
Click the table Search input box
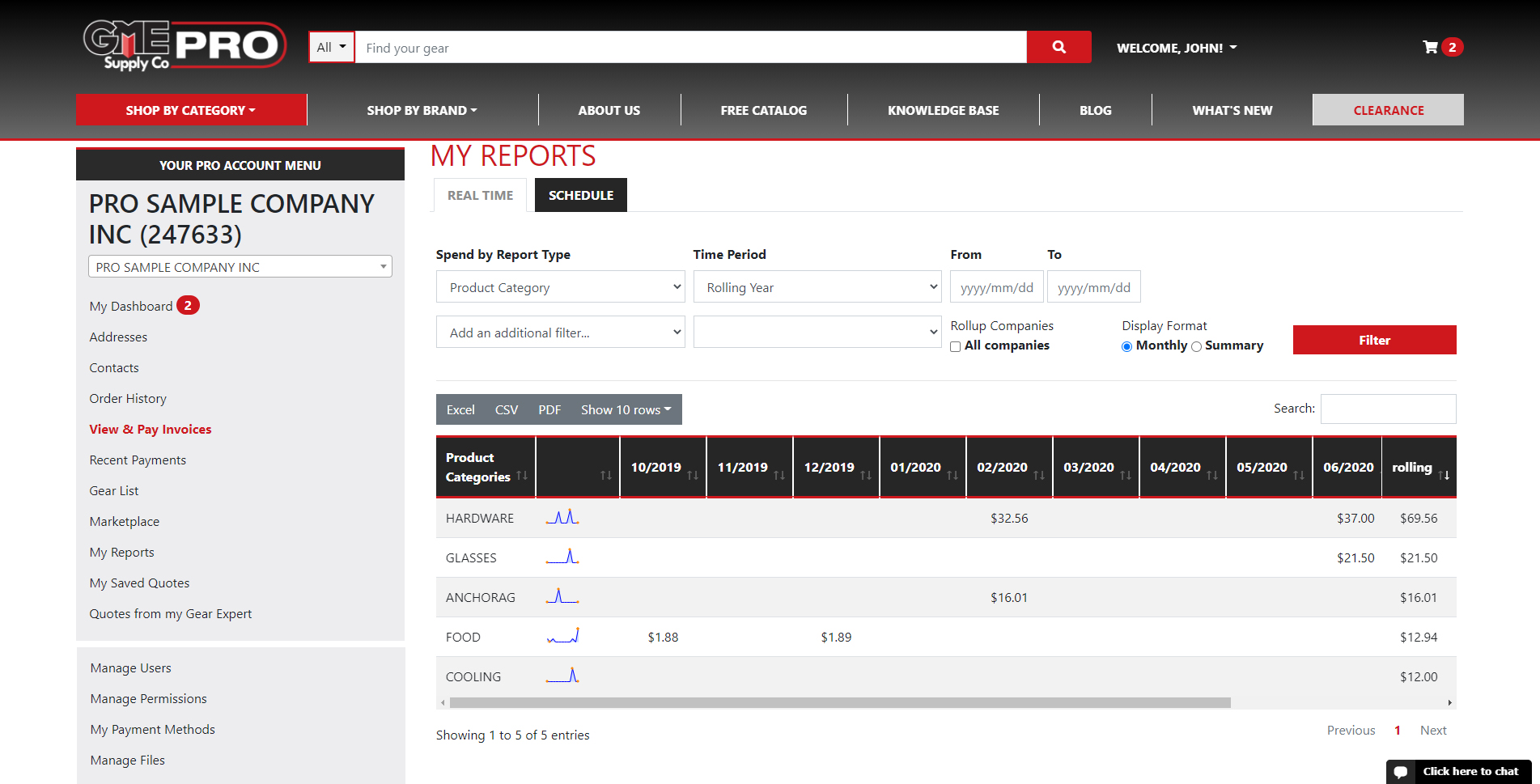point(1389,409)
